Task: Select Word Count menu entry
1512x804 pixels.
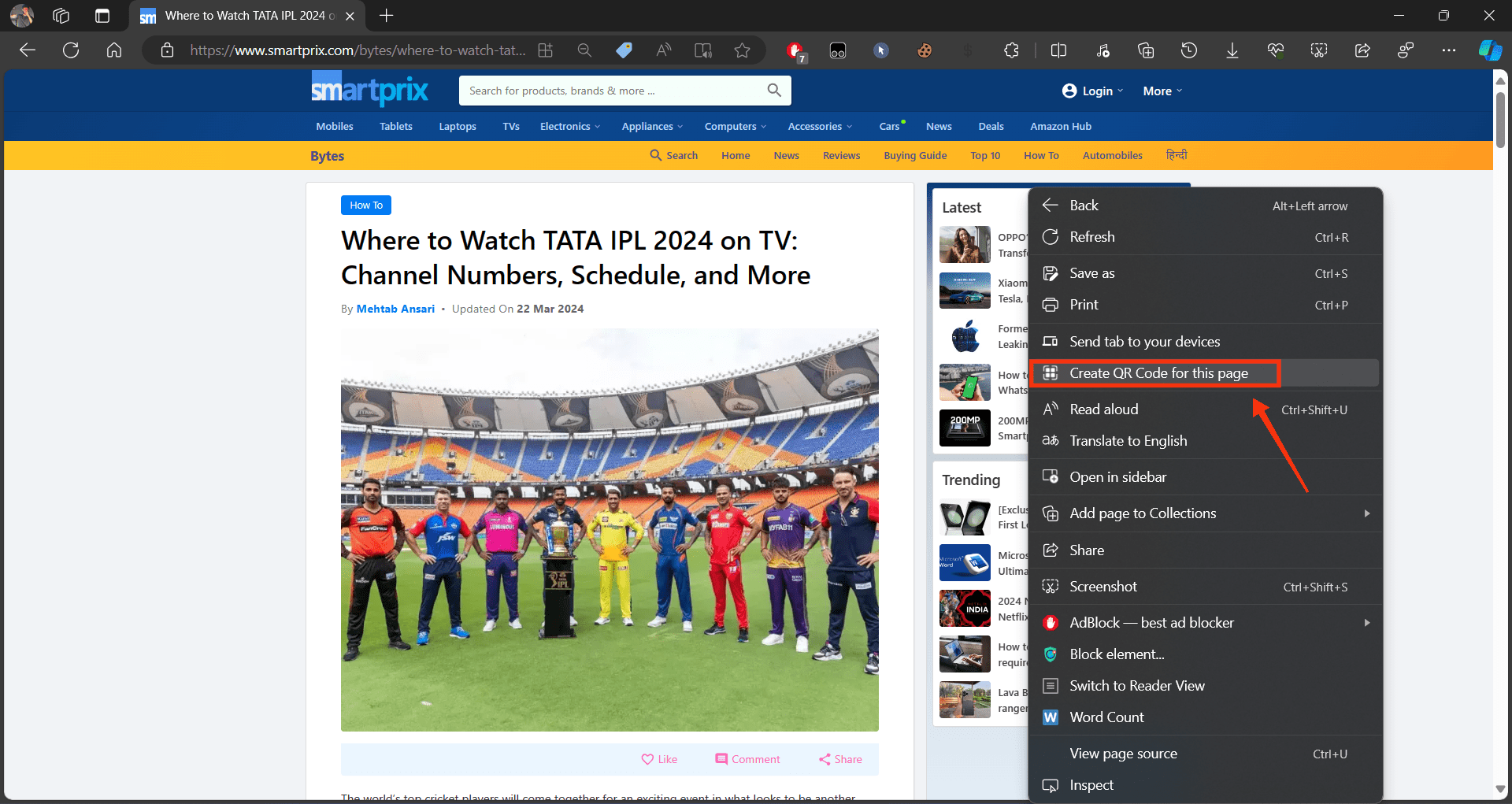Action: [1205, 717]
